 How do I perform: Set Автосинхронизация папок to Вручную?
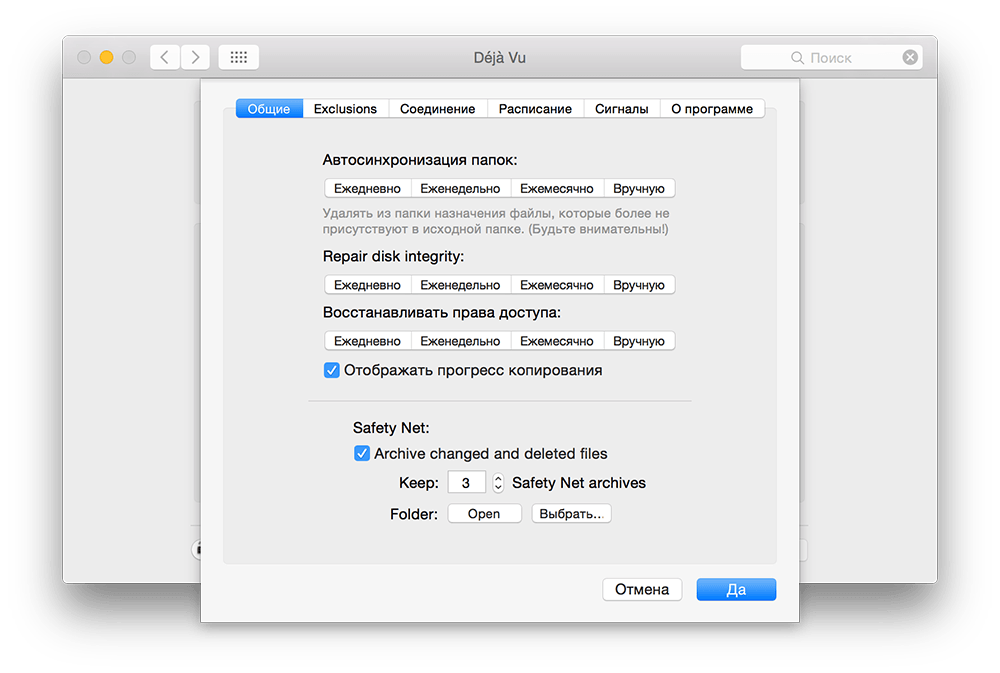639,189
